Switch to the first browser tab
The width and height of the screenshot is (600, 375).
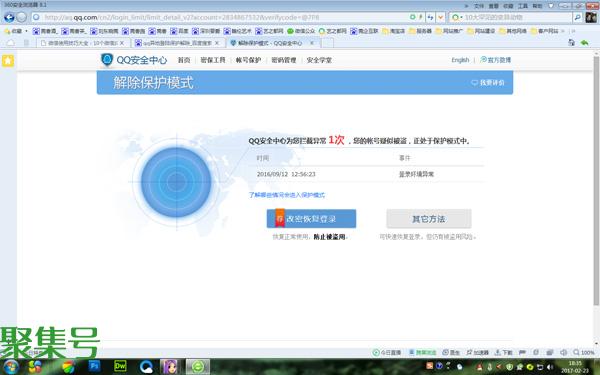(x=83, y=43)
